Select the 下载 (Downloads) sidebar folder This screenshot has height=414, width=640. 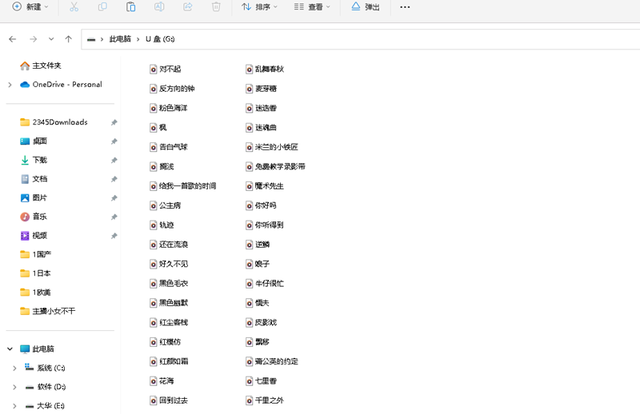coord(39,160)
